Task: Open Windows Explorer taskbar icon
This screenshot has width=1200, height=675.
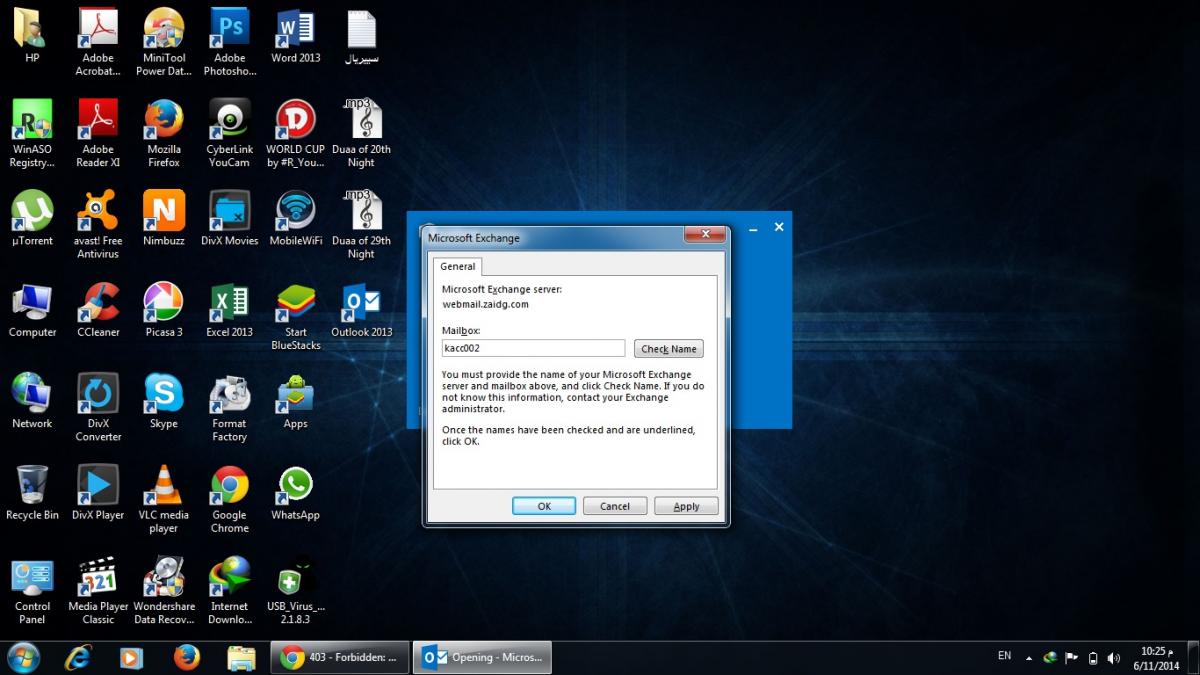Action: click(241, 657)
